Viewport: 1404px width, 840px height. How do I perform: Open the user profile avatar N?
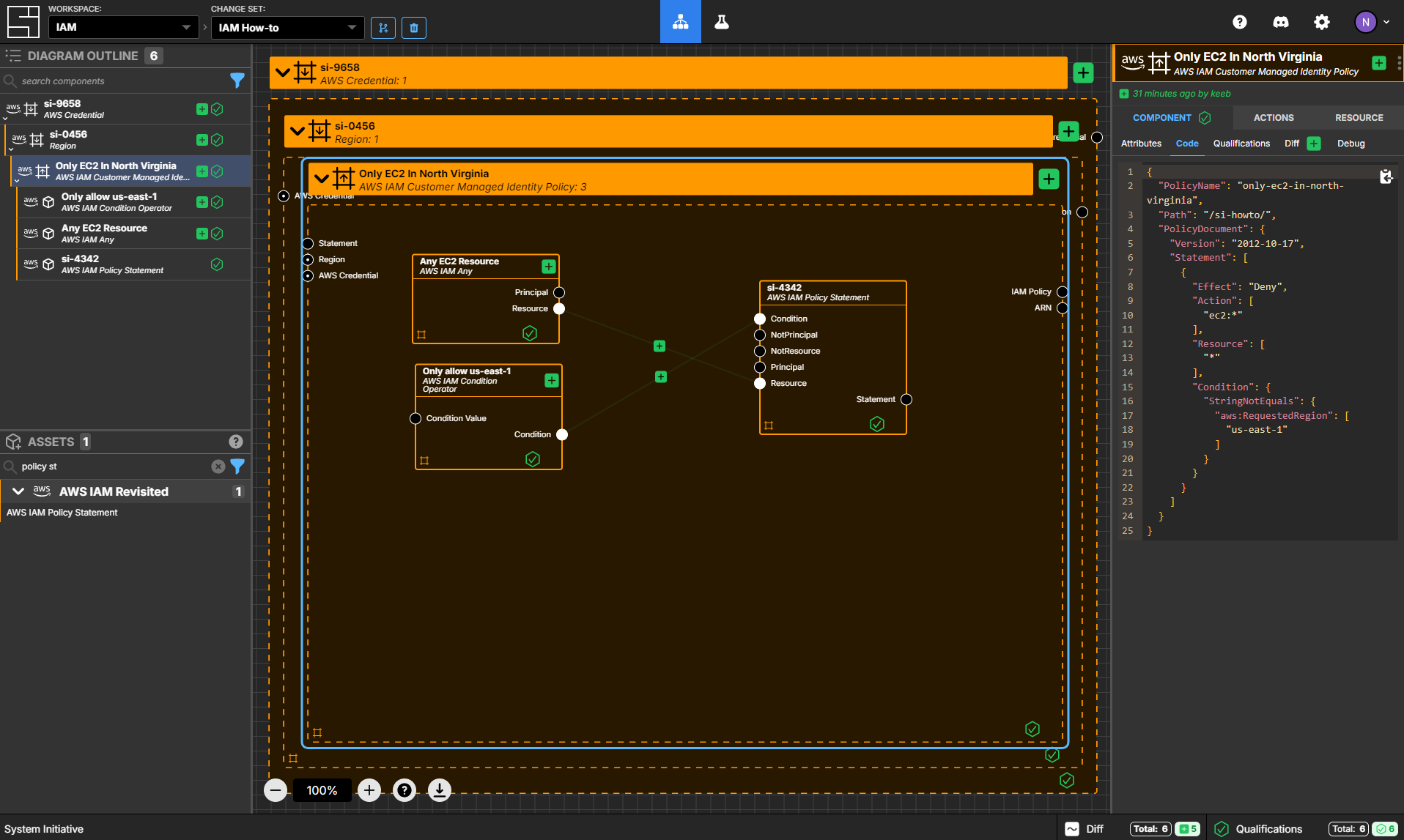click(1365, 22)
